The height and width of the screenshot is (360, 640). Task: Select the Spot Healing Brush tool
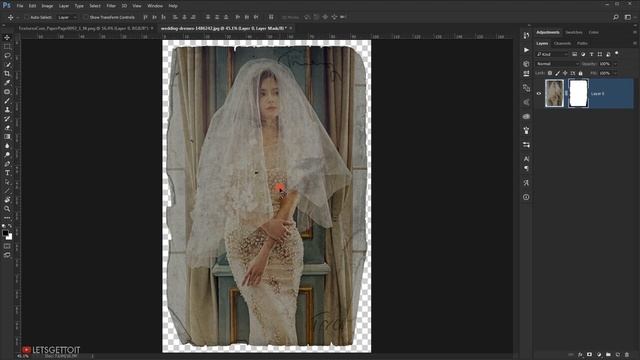point(7,92)
